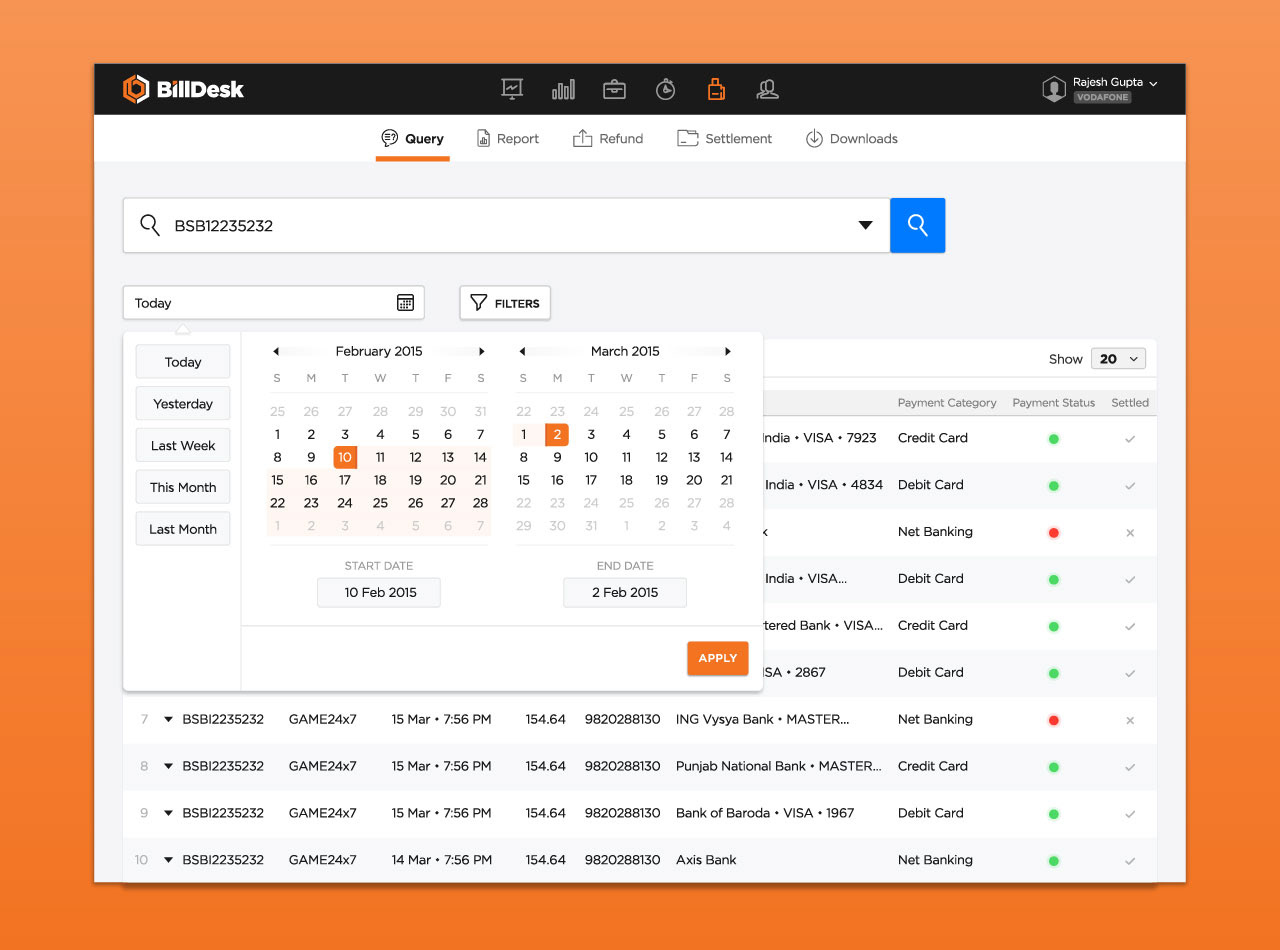Open the bar graph analytics icon
The width and height of the screenshot is (1280, 950).
[563, 89]
